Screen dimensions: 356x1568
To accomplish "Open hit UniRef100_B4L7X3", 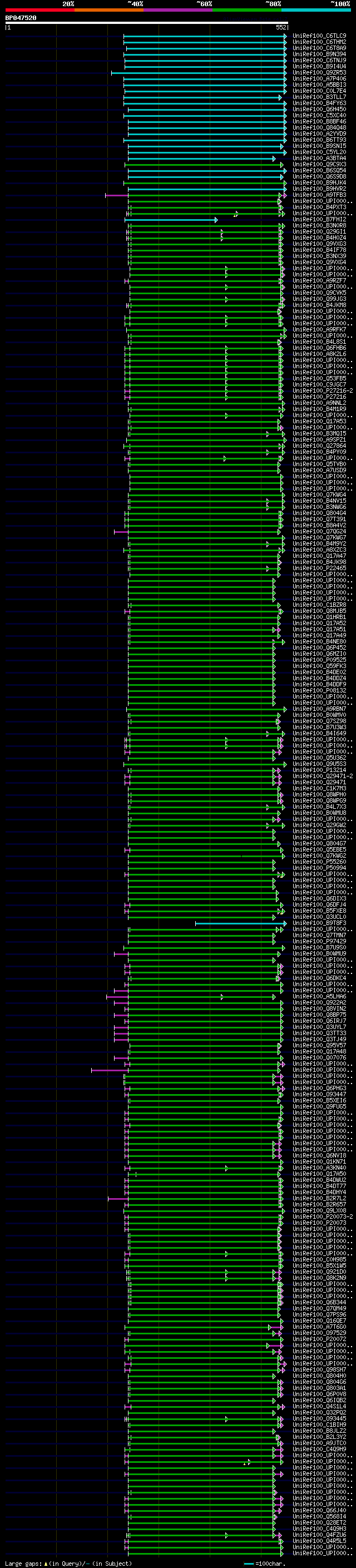I will click(x=319, y=807).
